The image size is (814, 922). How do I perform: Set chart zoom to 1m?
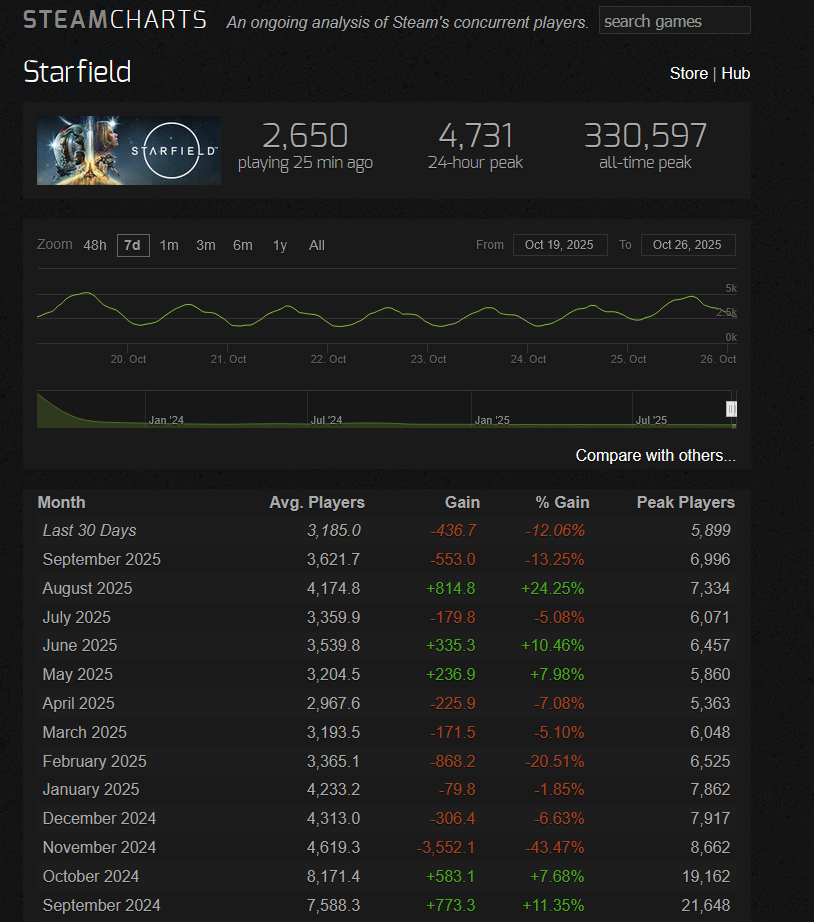pos(169,245)
